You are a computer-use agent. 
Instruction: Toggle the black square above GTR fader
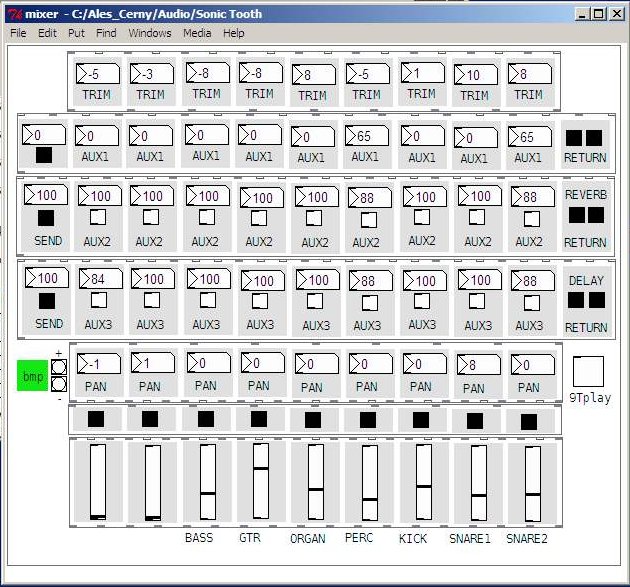click(x=259, y=419)
